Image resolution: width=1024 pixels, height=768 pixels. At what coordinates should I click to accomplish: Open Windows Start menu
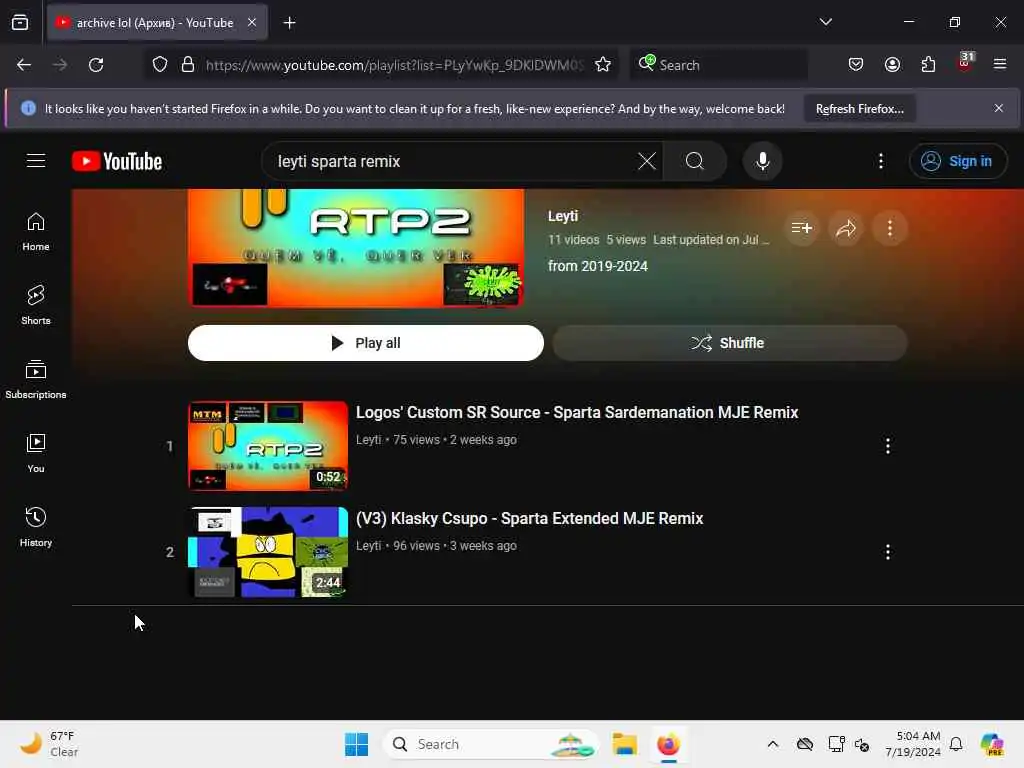357,744
